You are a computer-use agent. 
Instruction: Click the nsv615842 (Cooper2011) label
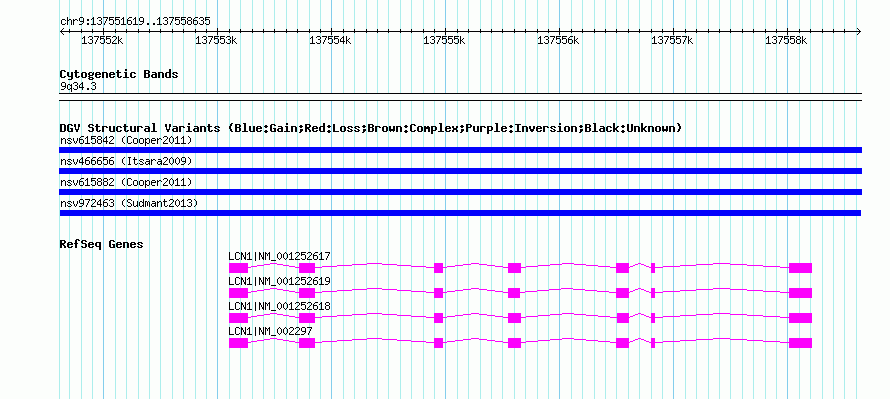[126, 140]
